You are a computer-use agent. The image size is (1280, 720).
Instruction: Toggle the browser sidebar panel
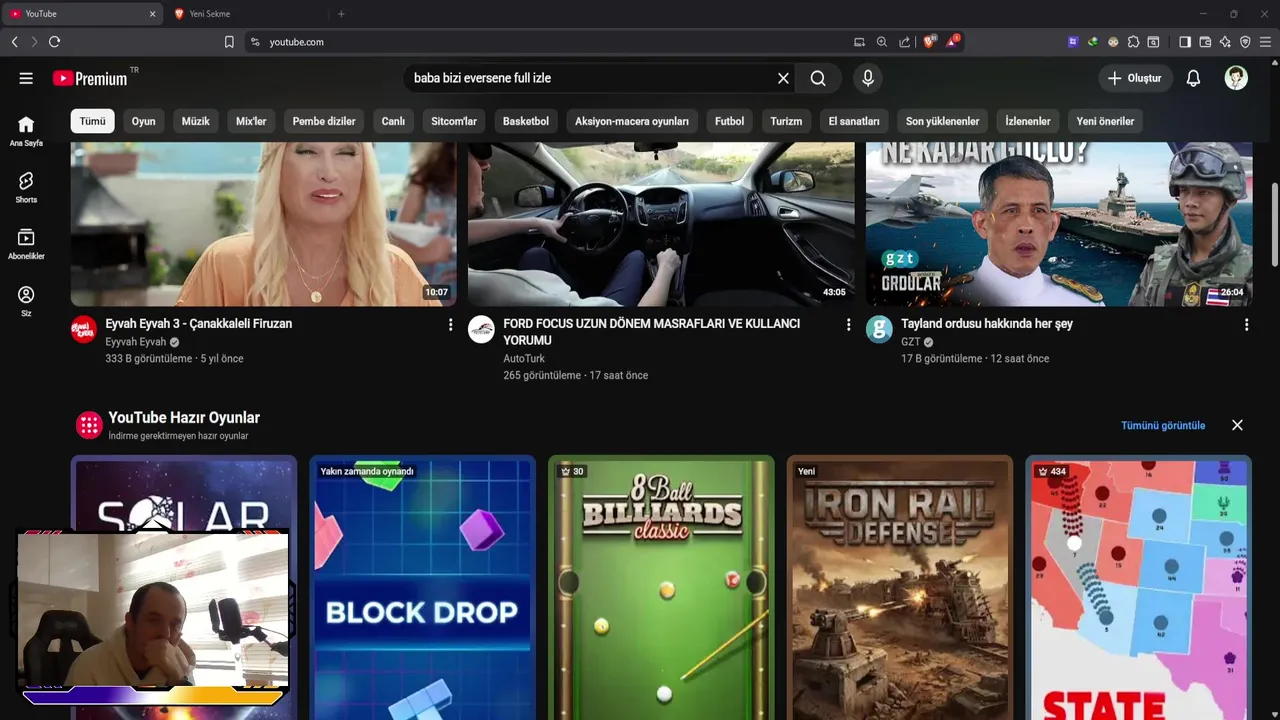tap(1185, 42)
